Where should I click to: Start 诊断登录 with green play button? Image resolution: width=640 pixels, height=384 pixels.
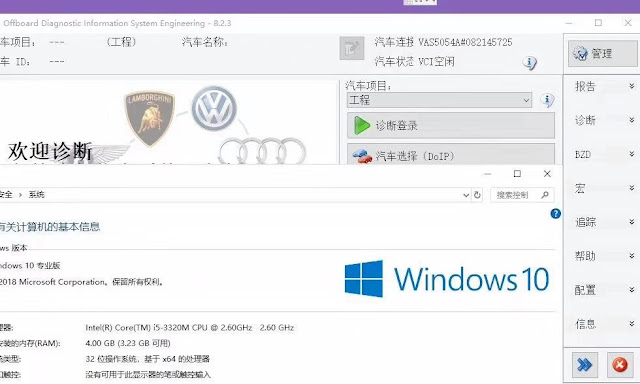tap(451, 125)
